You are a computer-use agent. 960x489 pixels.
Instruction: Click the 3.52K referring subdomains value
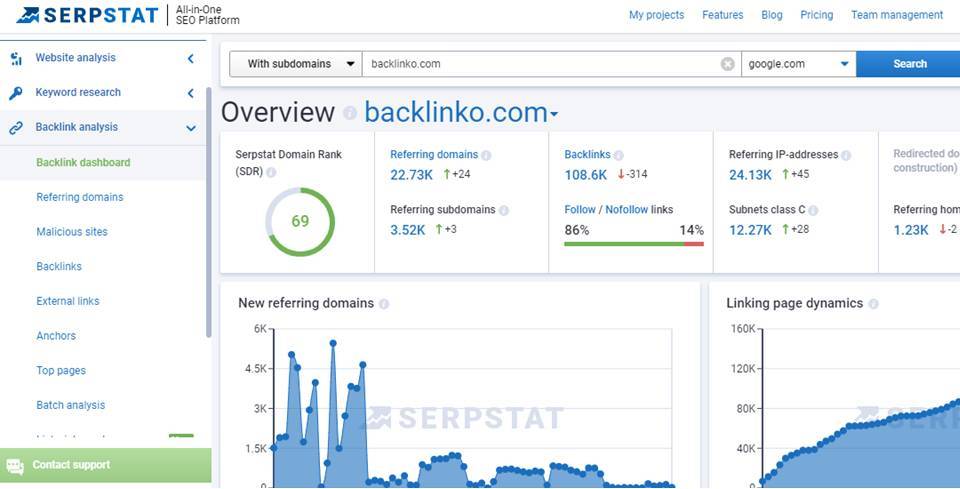408,231
